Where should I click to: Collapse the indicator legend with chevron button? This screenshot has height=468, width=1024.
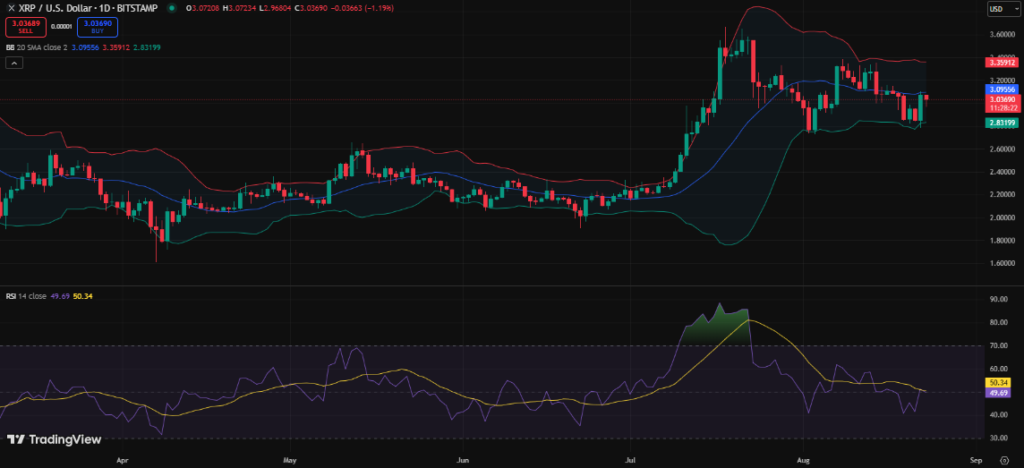click(x=14, y=63)
